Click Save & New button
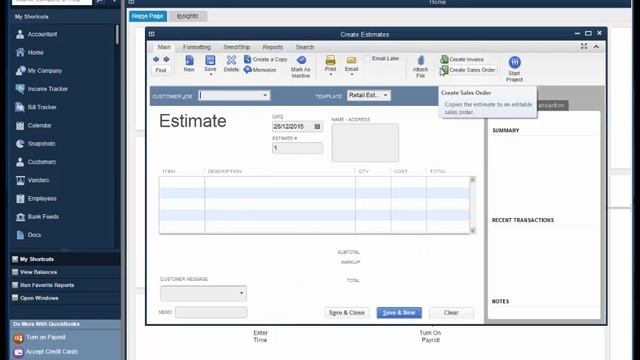Screen dimensions: 640x360 399,313
